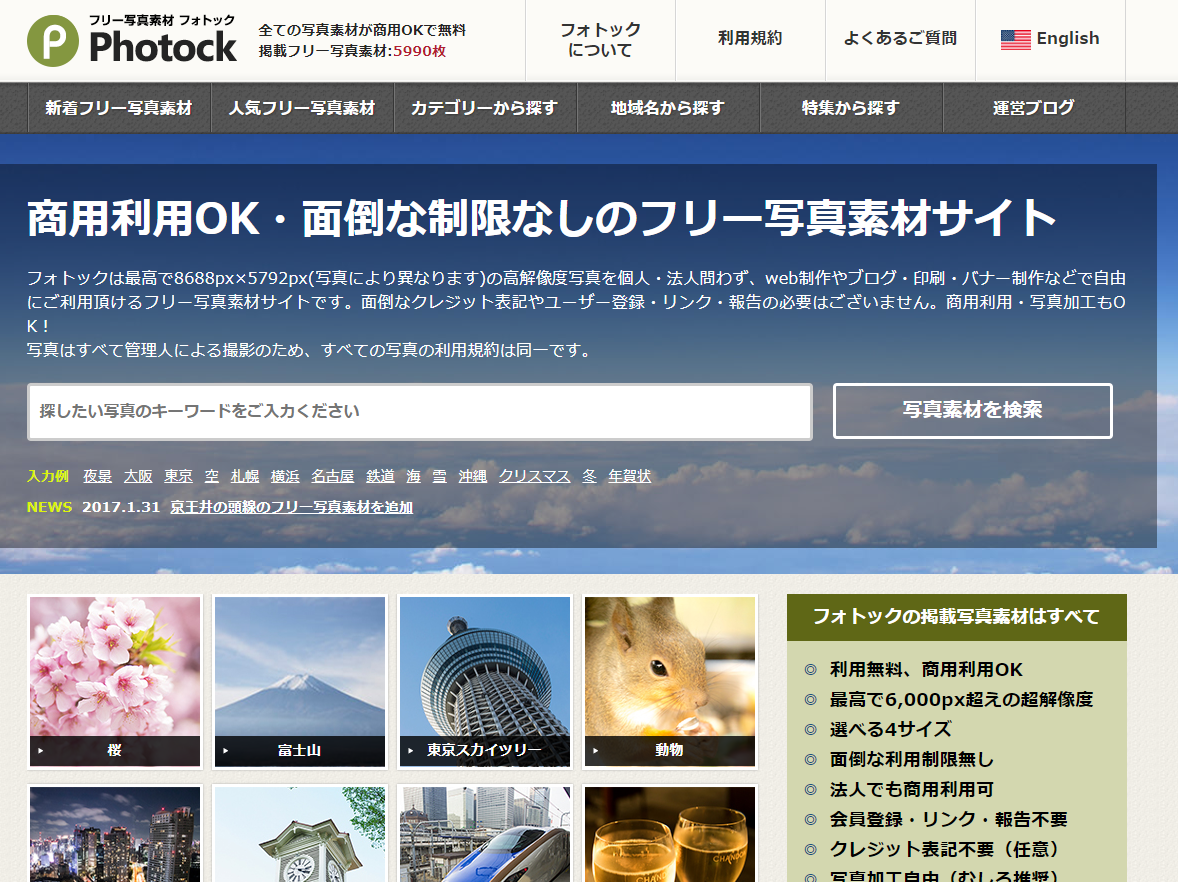Click the US flag icon beside English
This screenshot has height=882, width=1178.
click(x=1015, y=39)
